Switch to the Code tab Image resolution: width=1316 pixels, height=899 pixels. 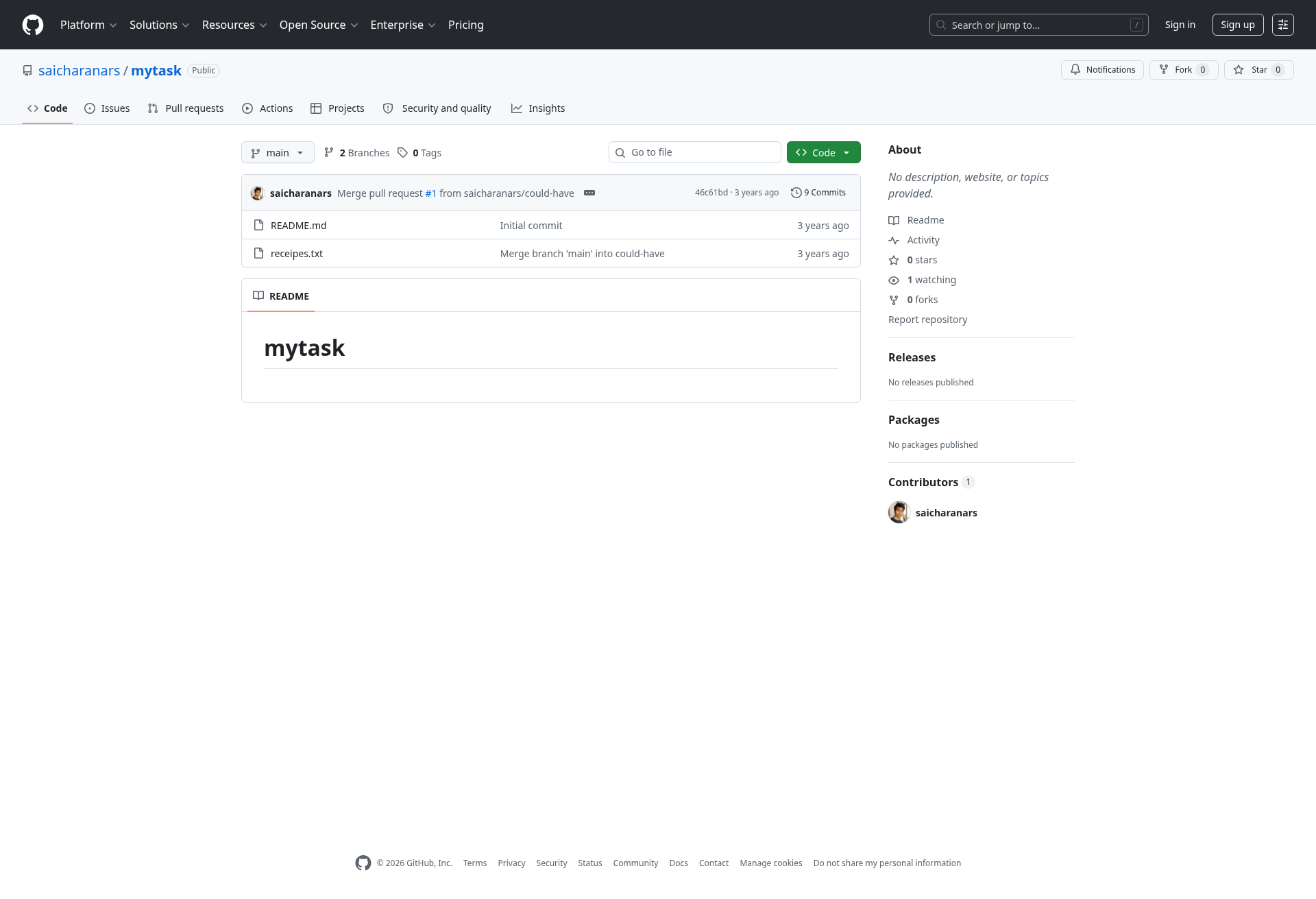click(47, 108)
